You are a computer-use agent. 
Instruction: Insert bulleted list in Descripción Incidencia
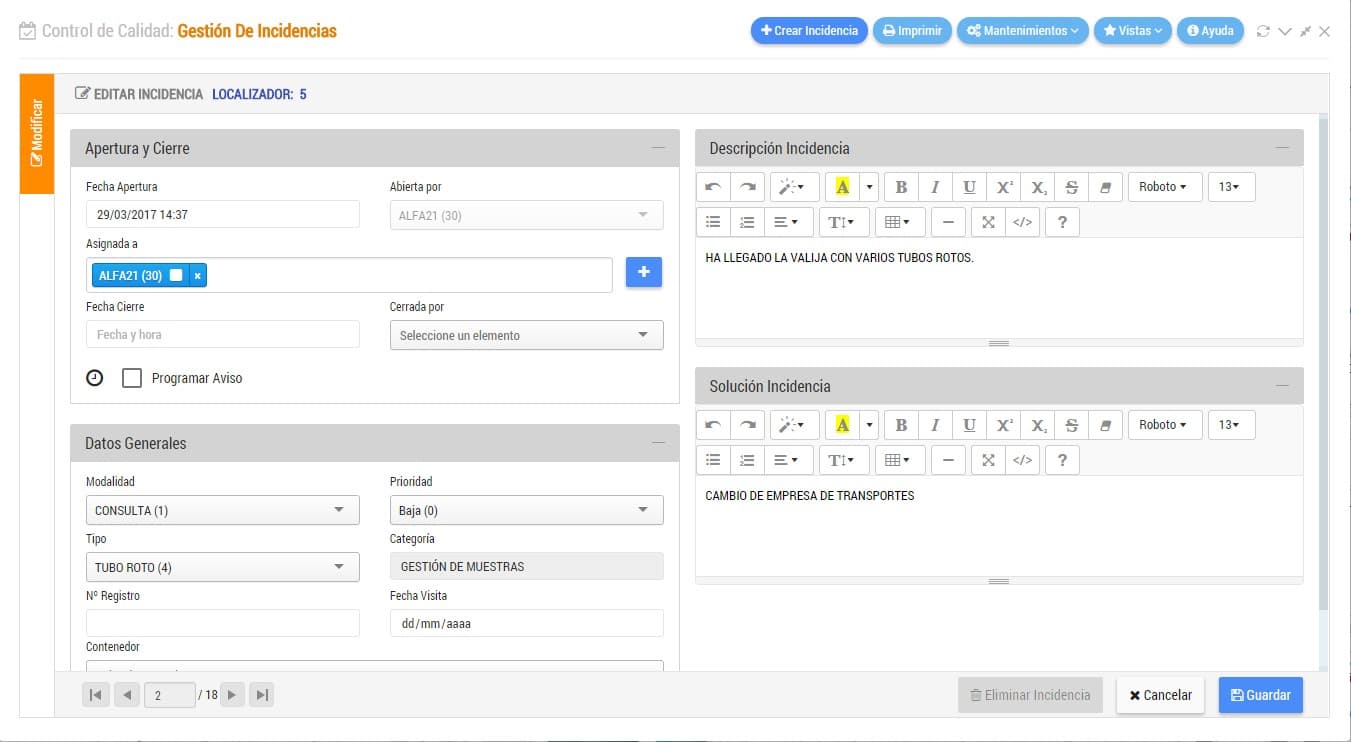pos(713,222)
